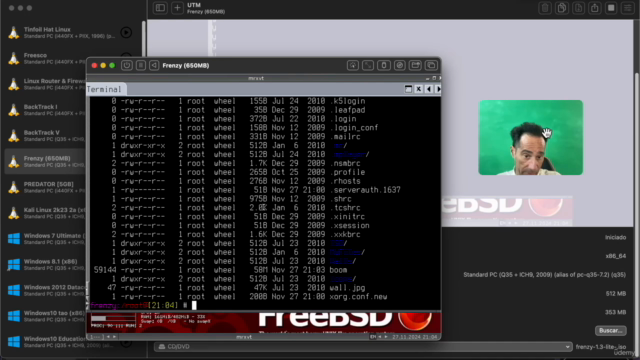Open VM settings sliders icon in UTM toolbar
The height and width of the screenshot is (360, 640).
coord(628,8)
